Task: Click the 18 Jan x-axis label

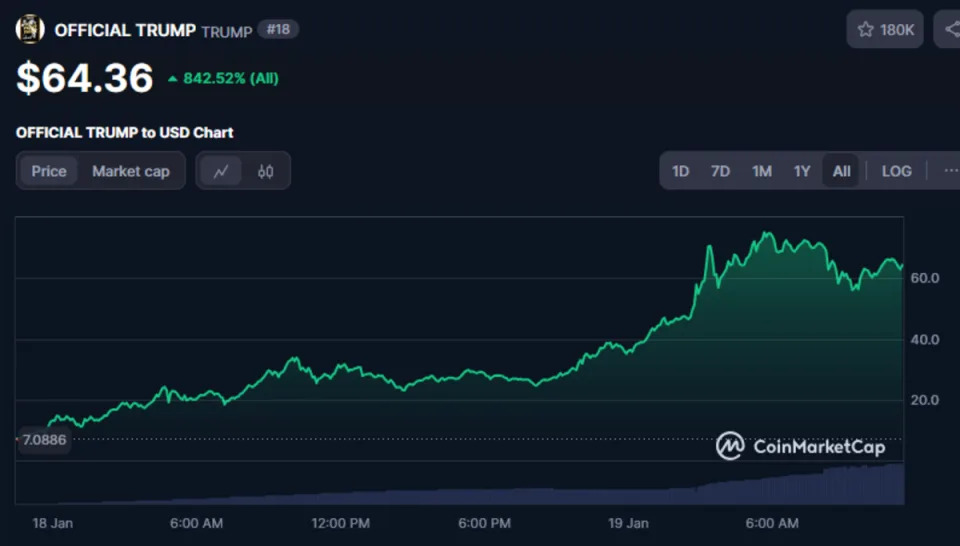Action: 53,523
